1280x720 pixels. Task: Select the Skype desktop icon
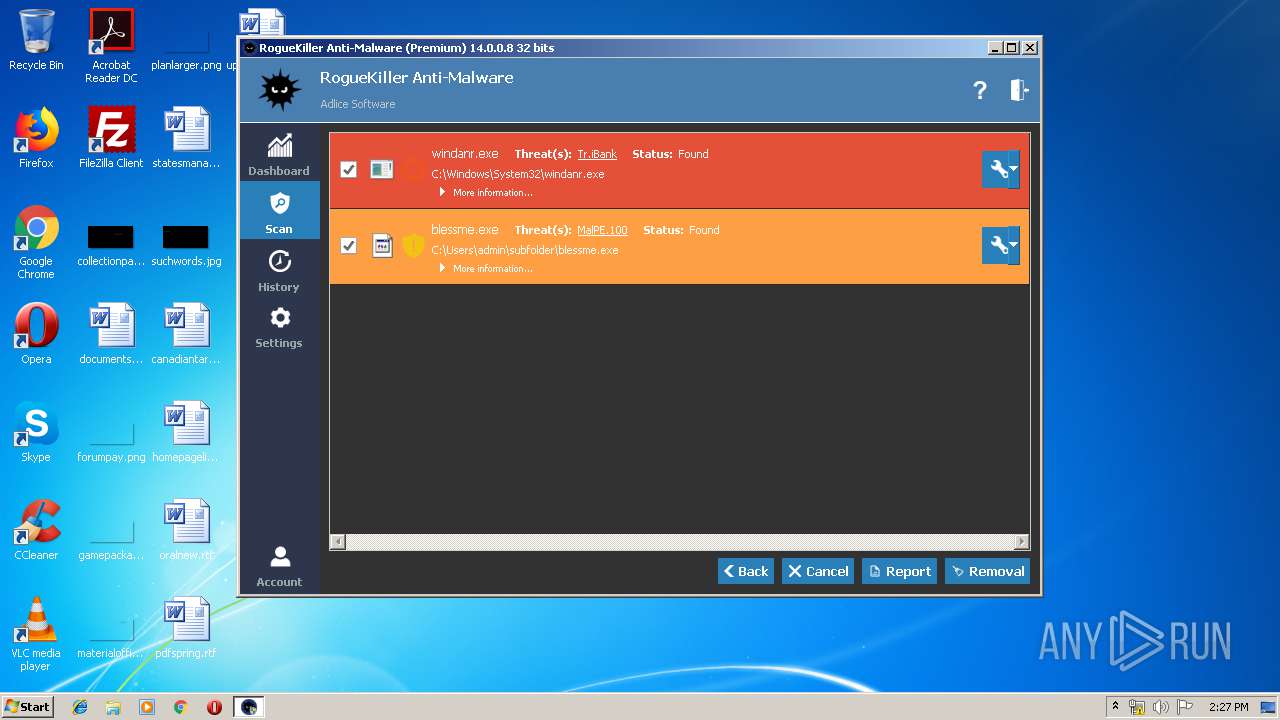click(x=36, y=432)
